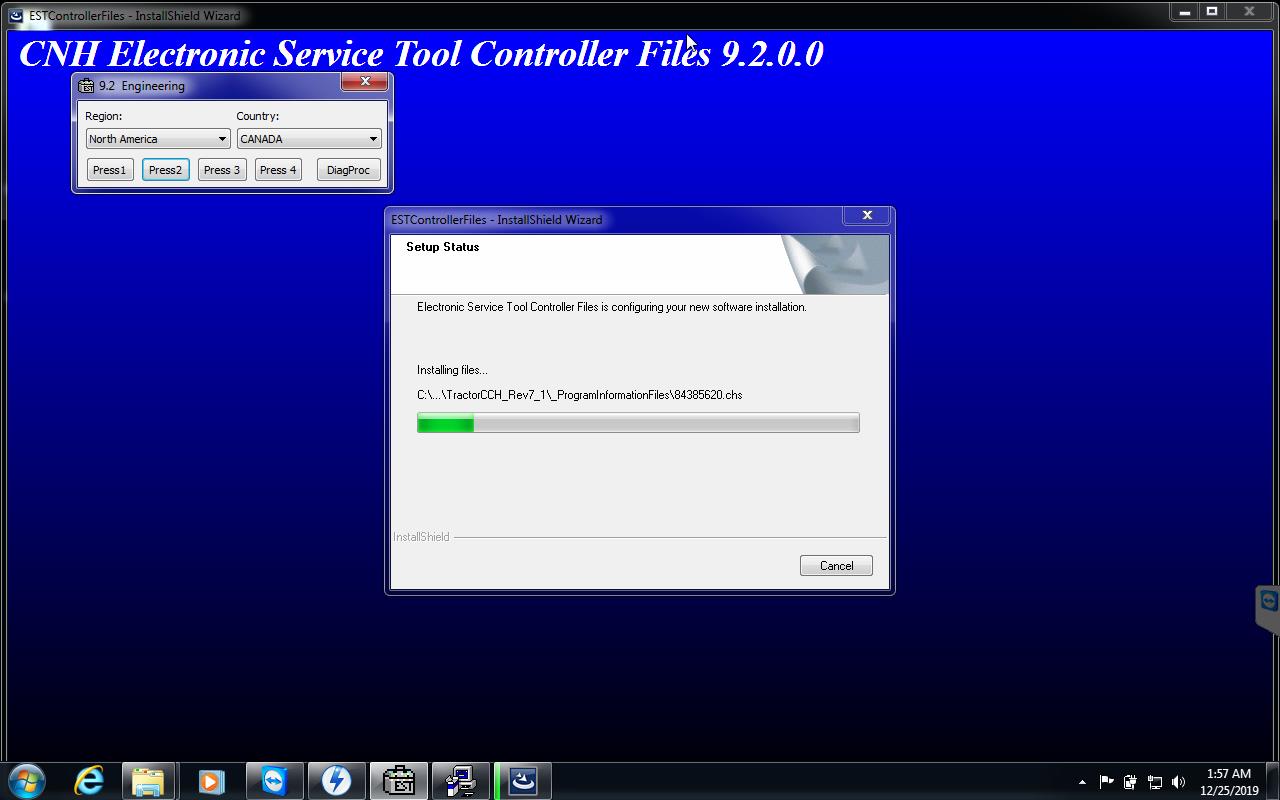
Task: Click CNH Electronic Service Tool Controller Files heading
Action: (421, 53)
